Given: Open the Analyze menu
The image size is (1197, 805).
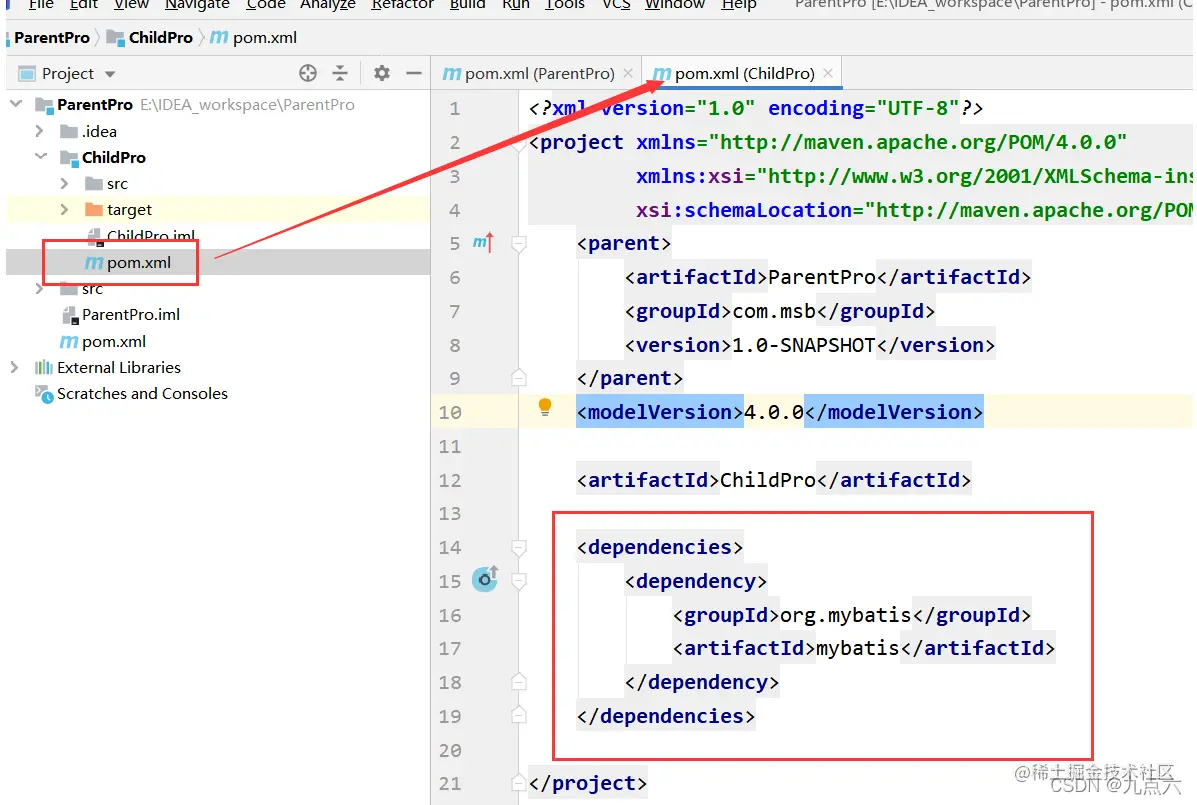Looking at the screenshot, I should click(x=327, y=4).
